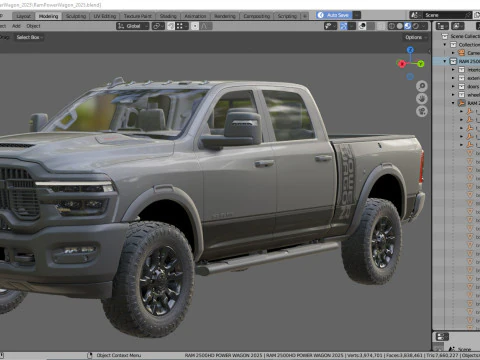The width and height of the screenshot is (480, 360).
Task: Expand the interior collection
Action: 453,70
